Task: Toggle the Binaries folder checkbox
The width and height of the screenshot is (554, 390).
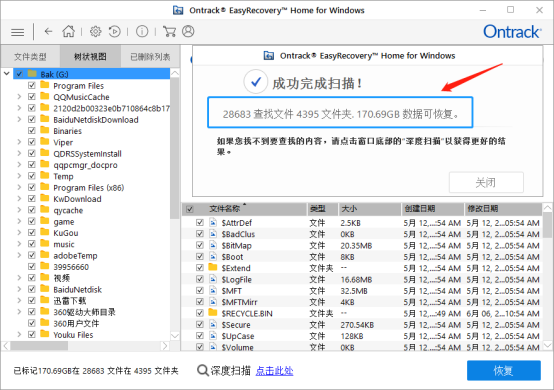Action: 32,130
